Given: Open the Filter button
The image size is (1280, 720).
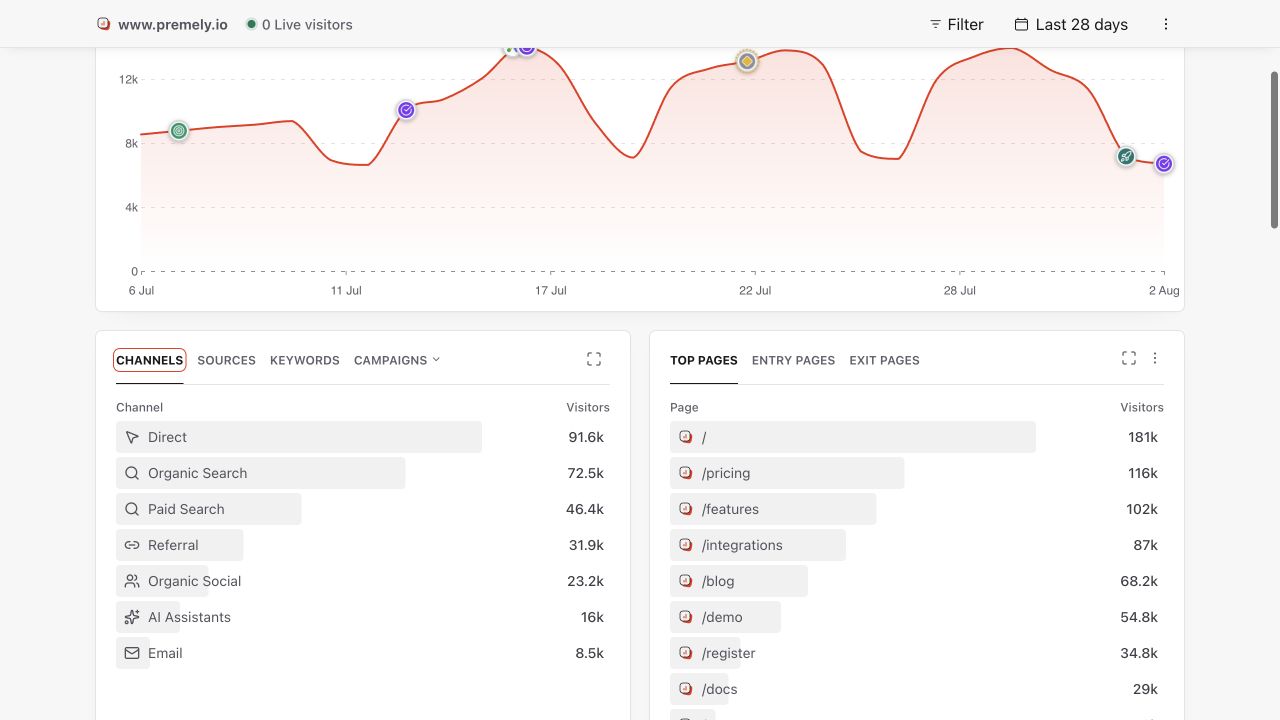Looking at the screenshot, I should (956, 24).
